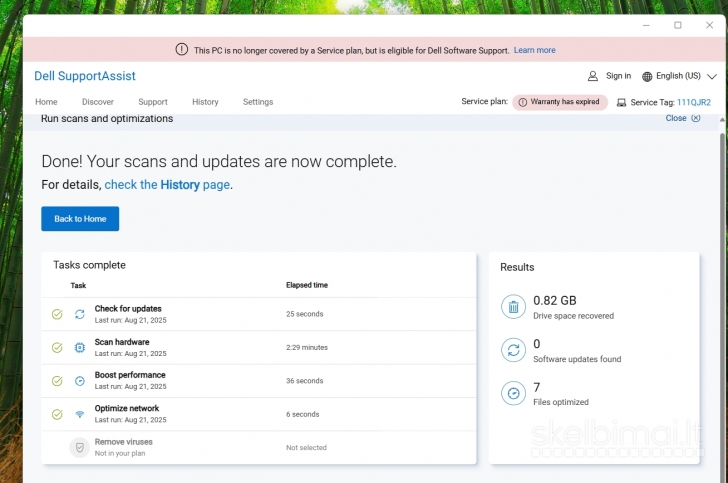This screenshot has height=483, width=728.
Task: Click the shield icon for Remove viruses
Action: [79, 448]
